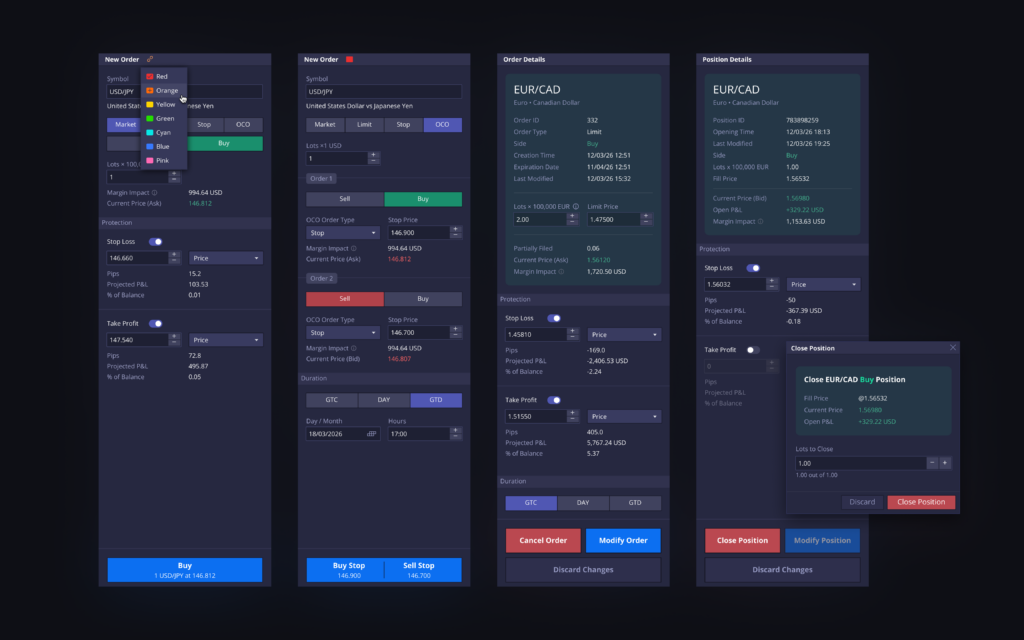The width and height of the screenshot is (1024, 640).
Task: Click the link icon beside the New Order title
Action: coord(149,60)
